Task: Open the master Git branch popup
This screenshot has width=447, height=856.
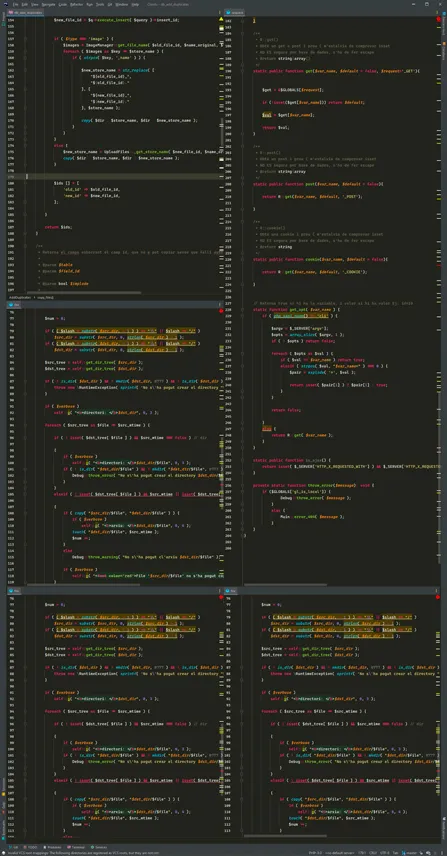Action: [410, 853]
